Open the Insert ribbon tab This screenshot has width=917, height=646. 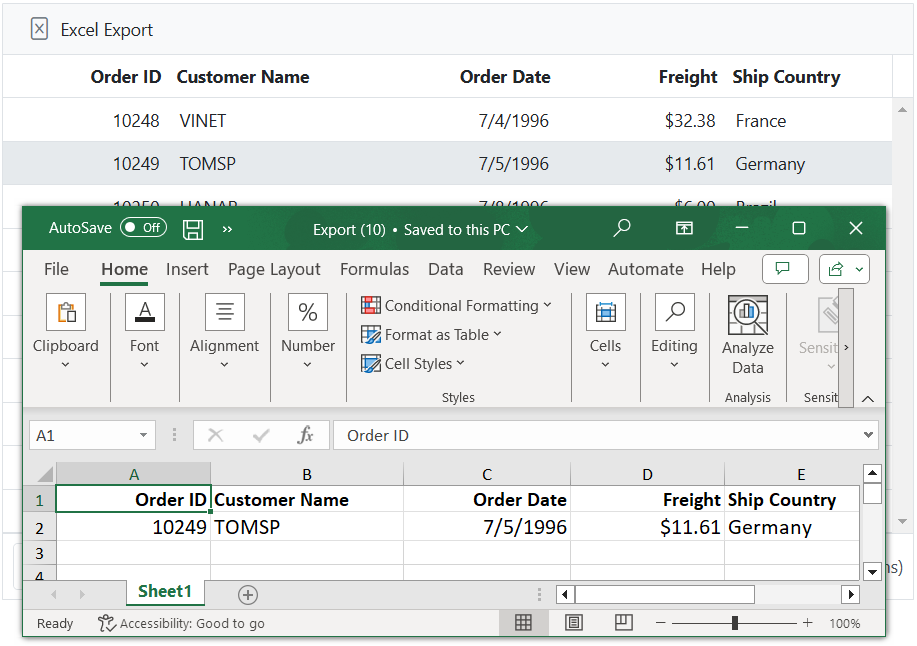[187, 269]
